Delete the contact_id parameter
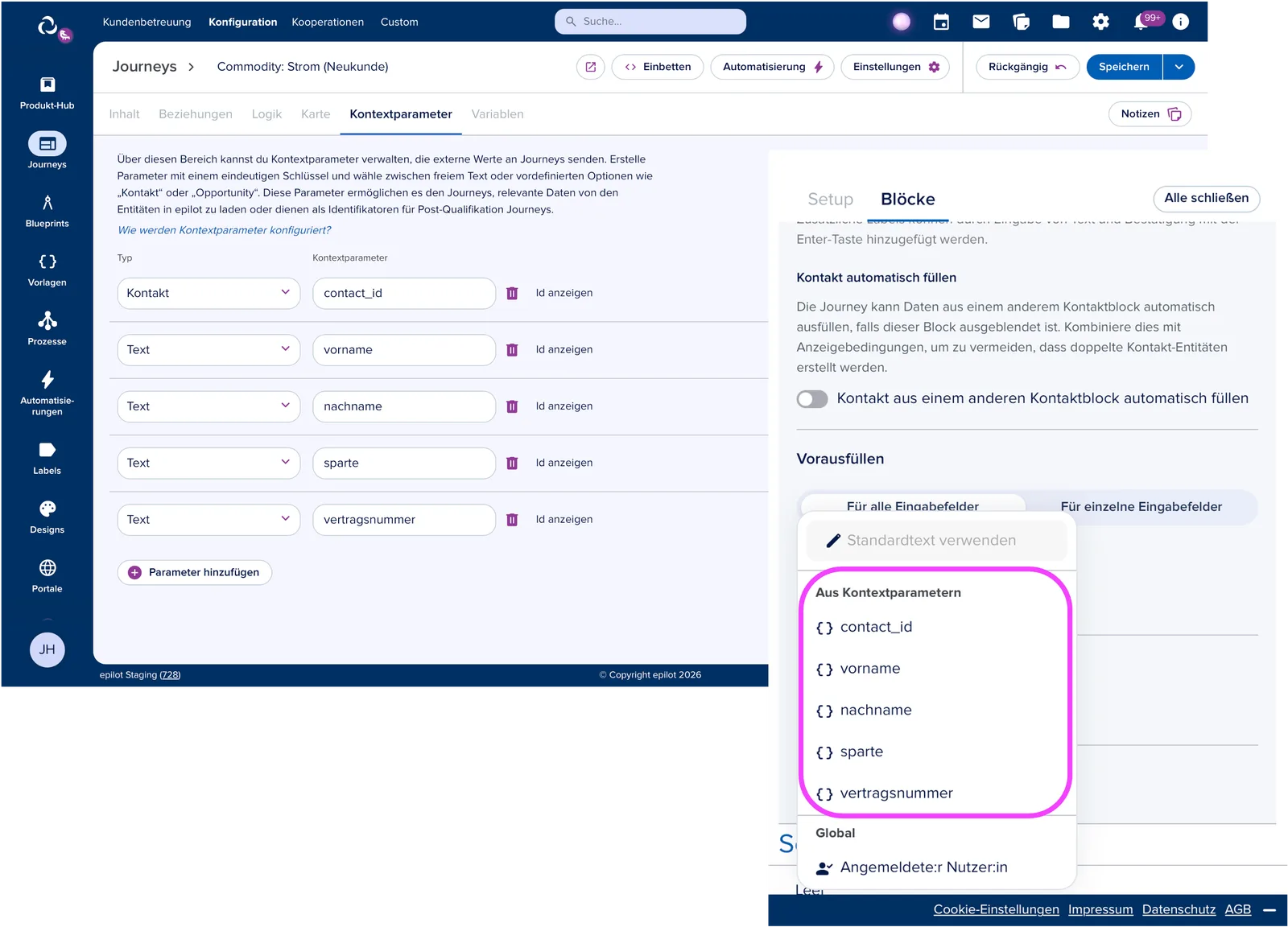Image resolution: width=1288 pixels, height=927 pixels. (x=512, y=293)
